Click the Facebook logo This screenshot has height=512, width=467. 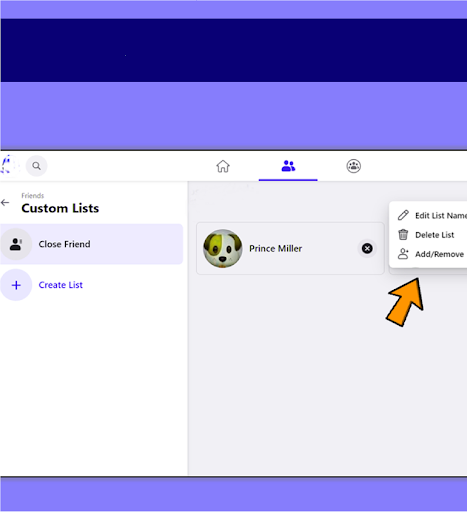pyautogui.click(x=9, y=165)
